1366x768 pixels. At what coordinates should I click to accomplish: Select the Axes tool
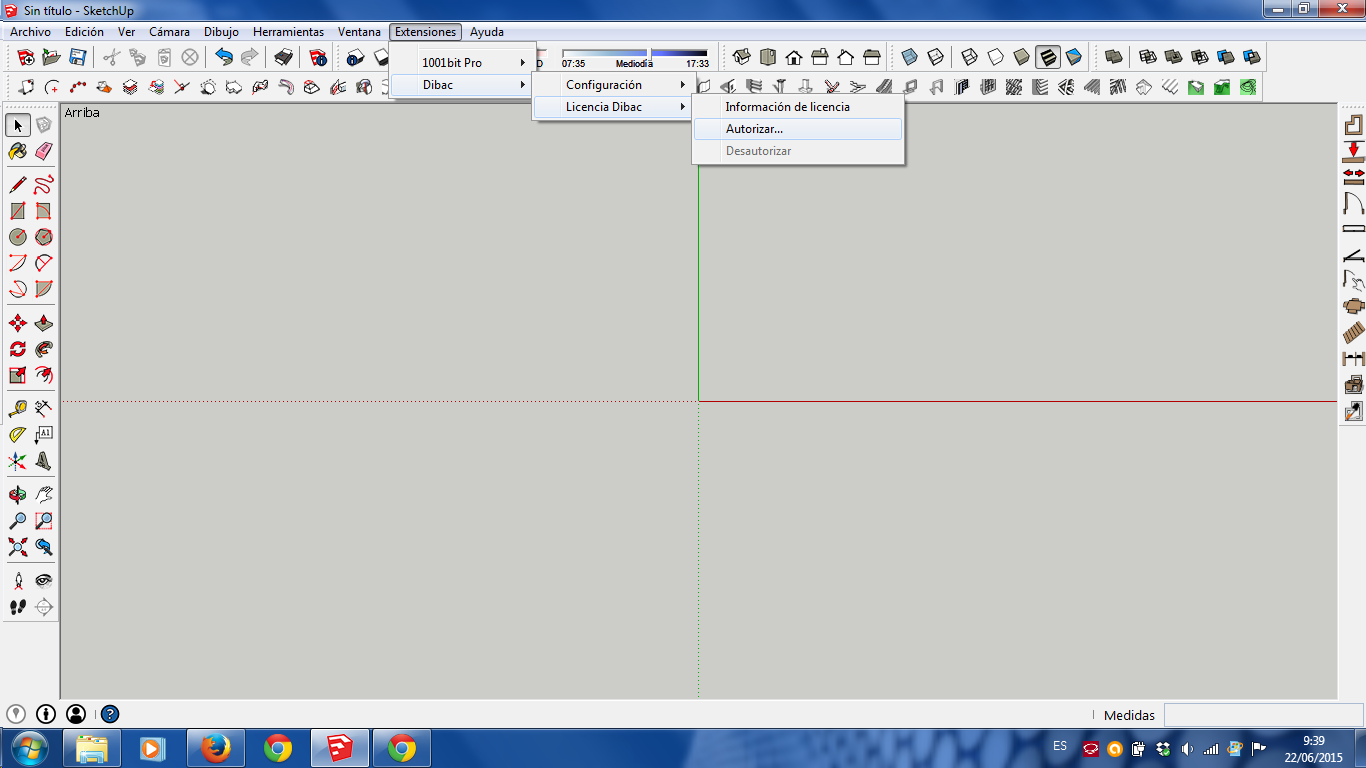(18, 461)
